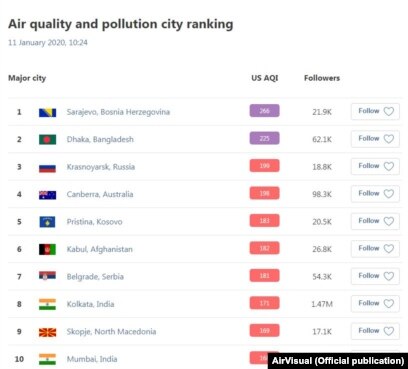Click the Russian flag beside Krasnoyarsk
Screen dimensions: 408x369
(47, 167)
